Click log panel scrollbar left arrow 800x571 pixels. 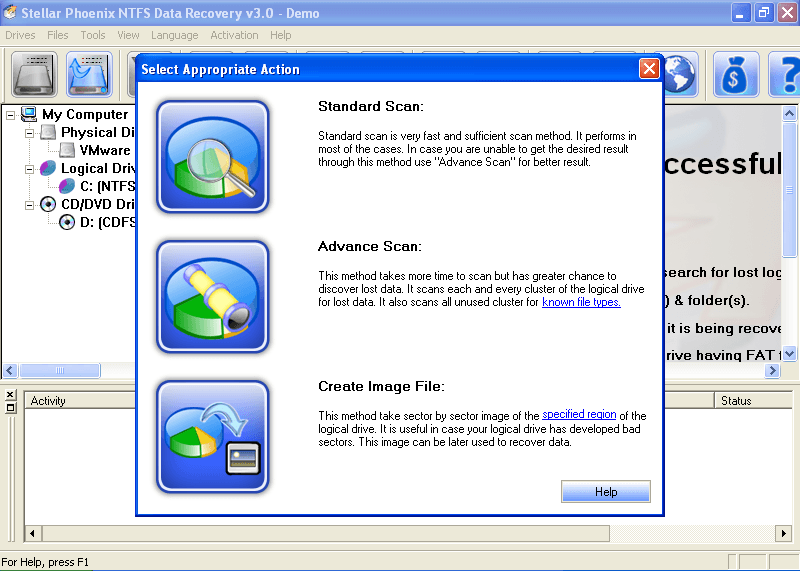[33, 534]
